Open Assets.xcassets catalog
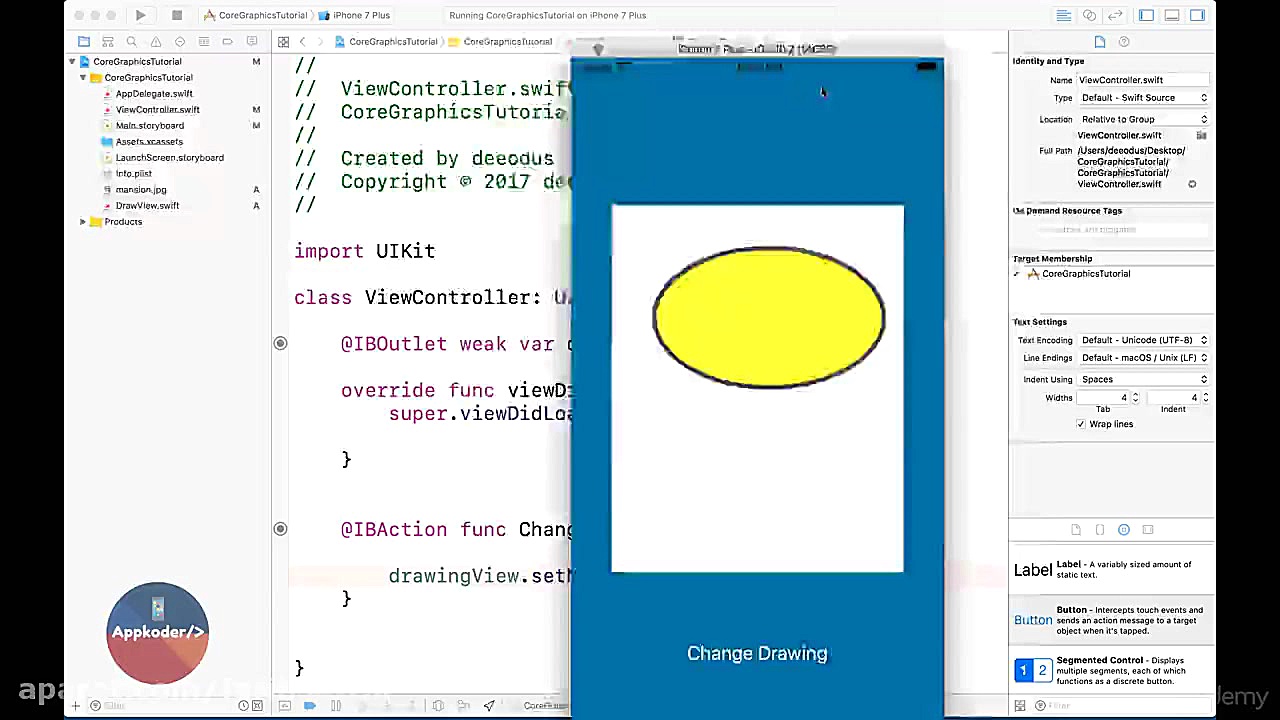Image resolution: width=1280 pixels, height=720 pixels. [x=149, y=141]
